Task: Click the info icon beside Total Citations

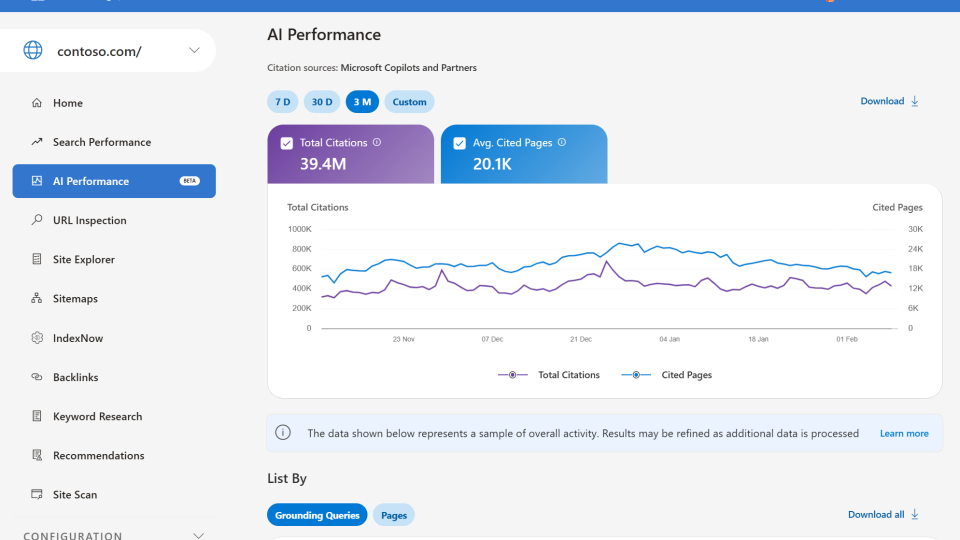Action: (x=377, y=142)
